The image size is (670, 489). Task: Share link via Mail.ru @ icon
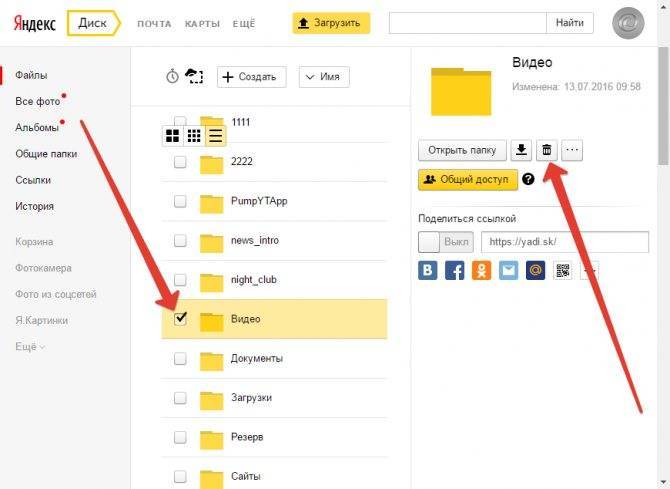tap(535, 271)
